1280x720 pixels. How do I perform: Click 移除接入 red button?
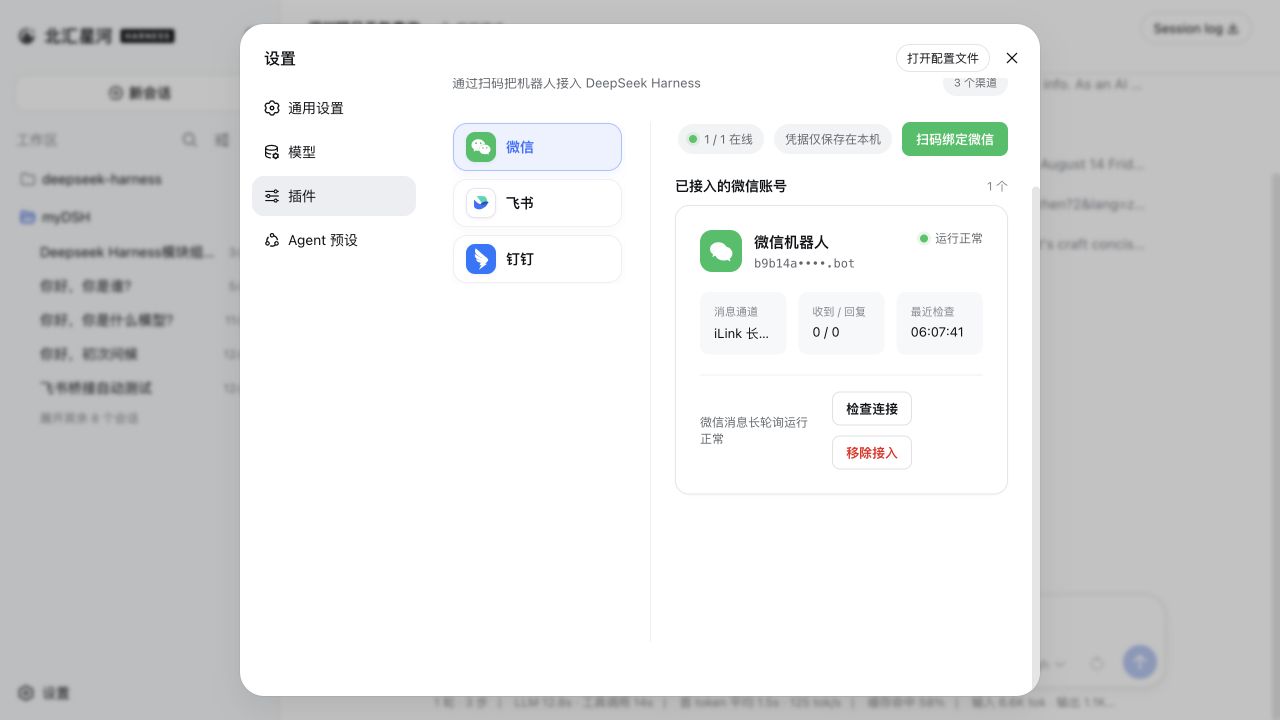pos(872,453)
